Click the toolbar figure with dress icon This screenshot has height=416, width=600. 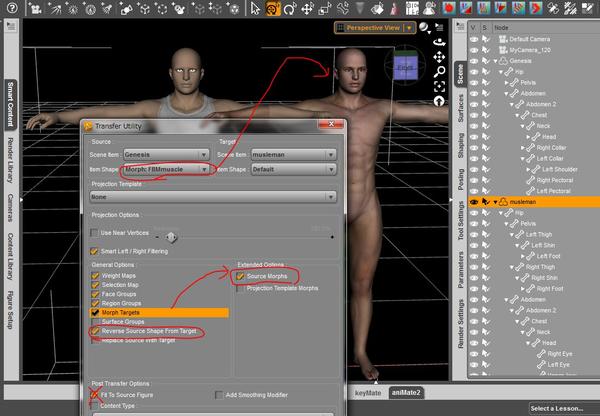(x=394, y=8)
